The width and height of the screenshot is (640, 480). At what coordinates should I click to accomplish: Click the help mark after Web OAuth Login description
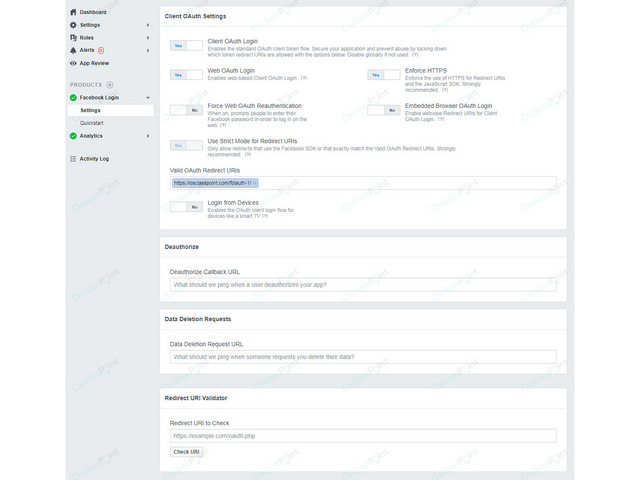304,78
